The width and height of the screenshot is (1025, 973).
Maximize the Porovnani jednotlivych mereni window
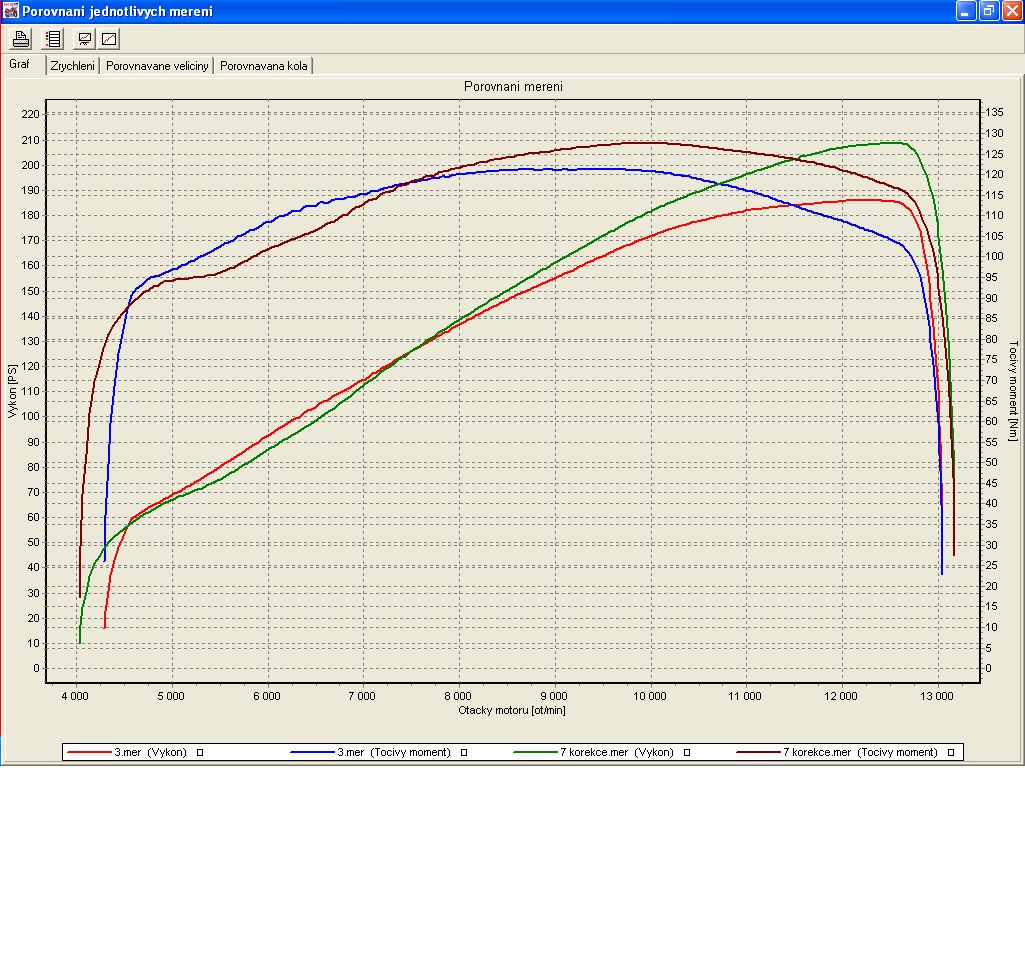coord(988,11)
